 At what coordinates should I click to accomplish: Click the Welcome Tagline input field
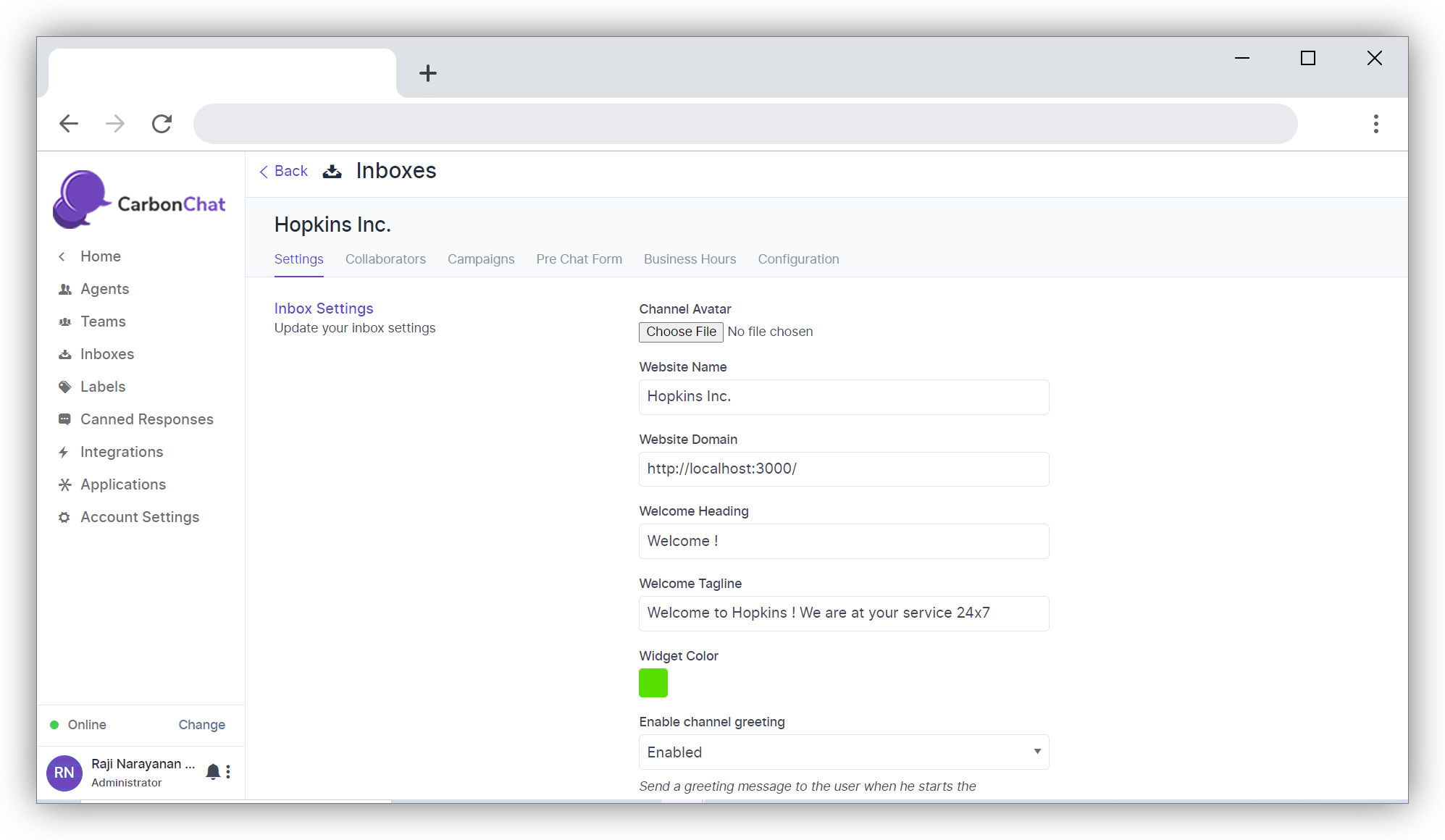(843, 613)
